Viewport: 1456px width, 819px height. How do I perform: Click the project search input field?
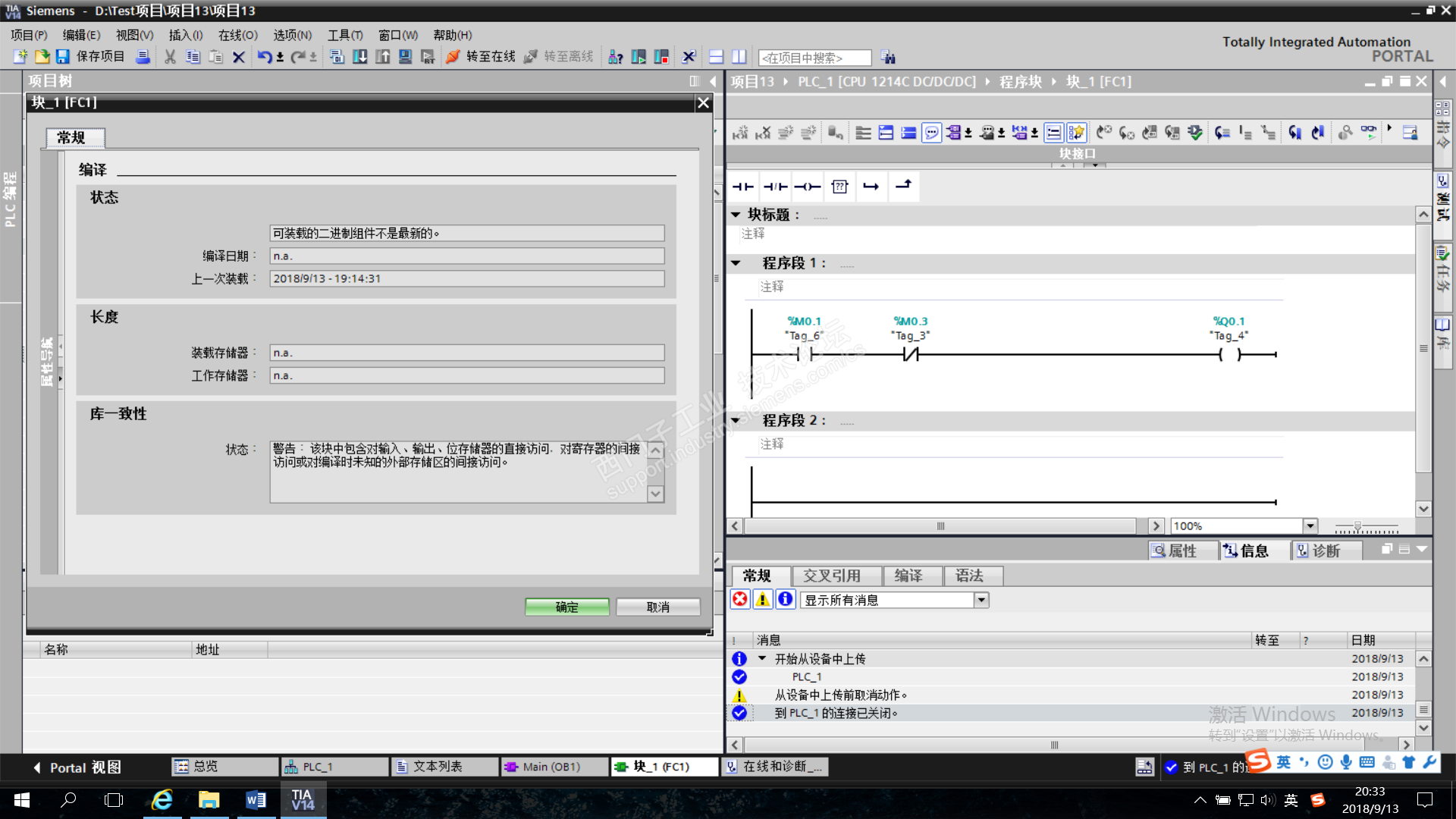[814, 58]
